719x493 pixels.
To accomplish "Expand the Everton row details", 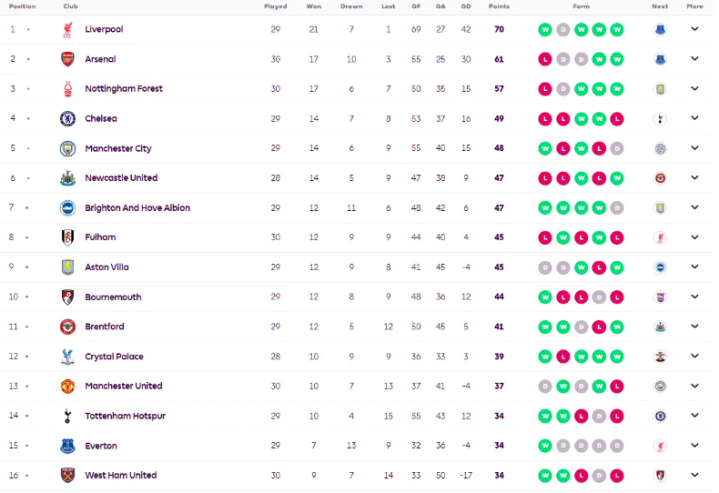I will coord(695,445).
